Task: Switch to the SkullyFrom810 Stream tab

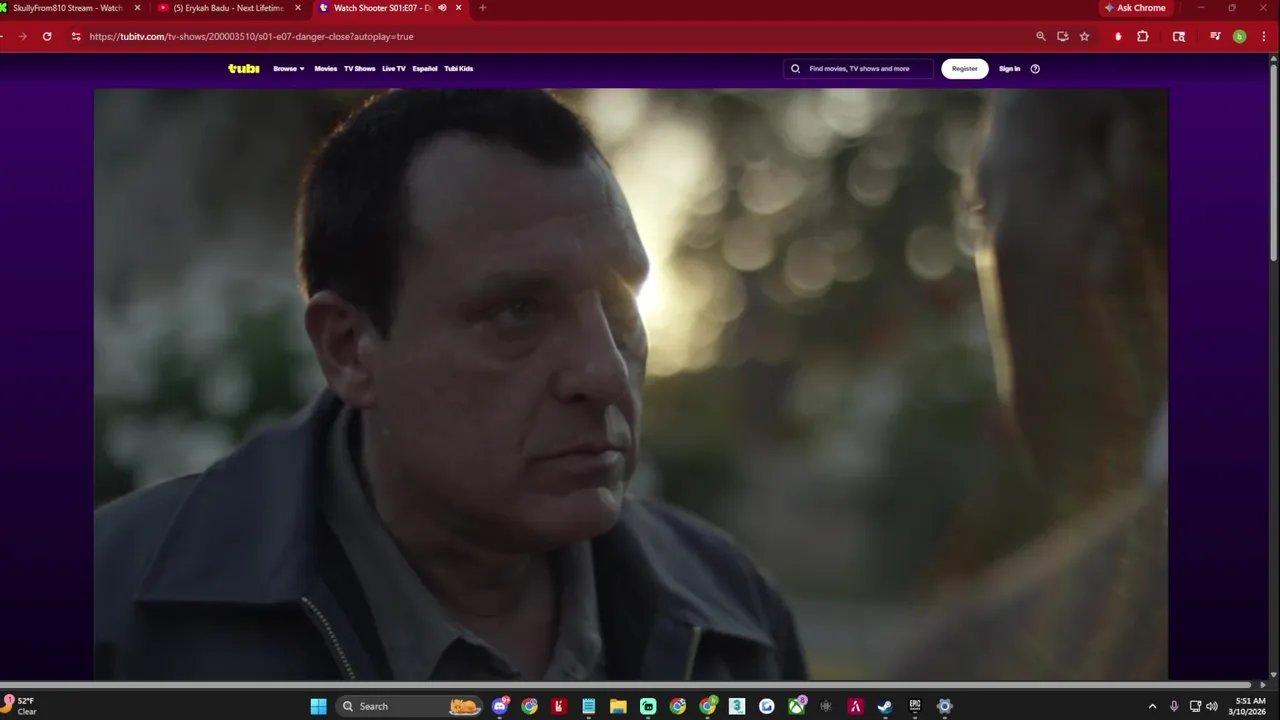Action: point(68,8)
